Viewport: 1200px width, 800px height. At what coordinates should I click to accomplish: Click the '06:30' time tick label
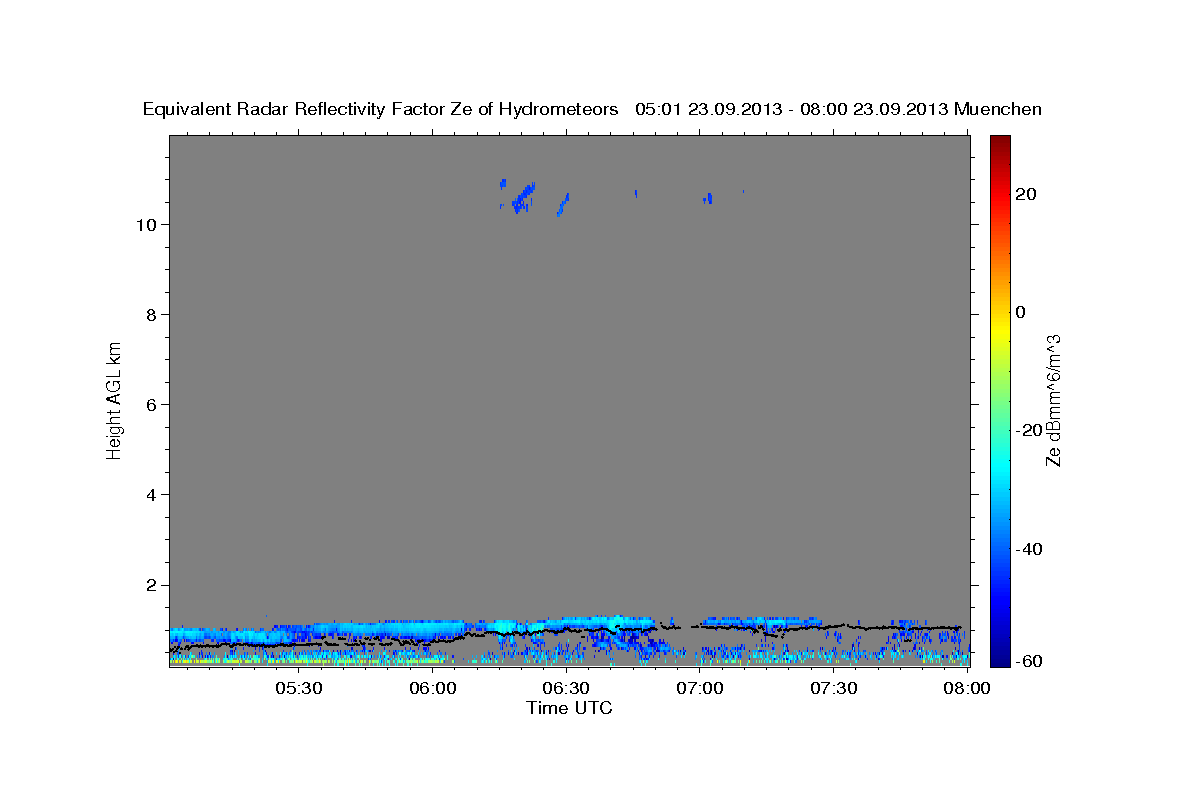(x=566, y=688)
